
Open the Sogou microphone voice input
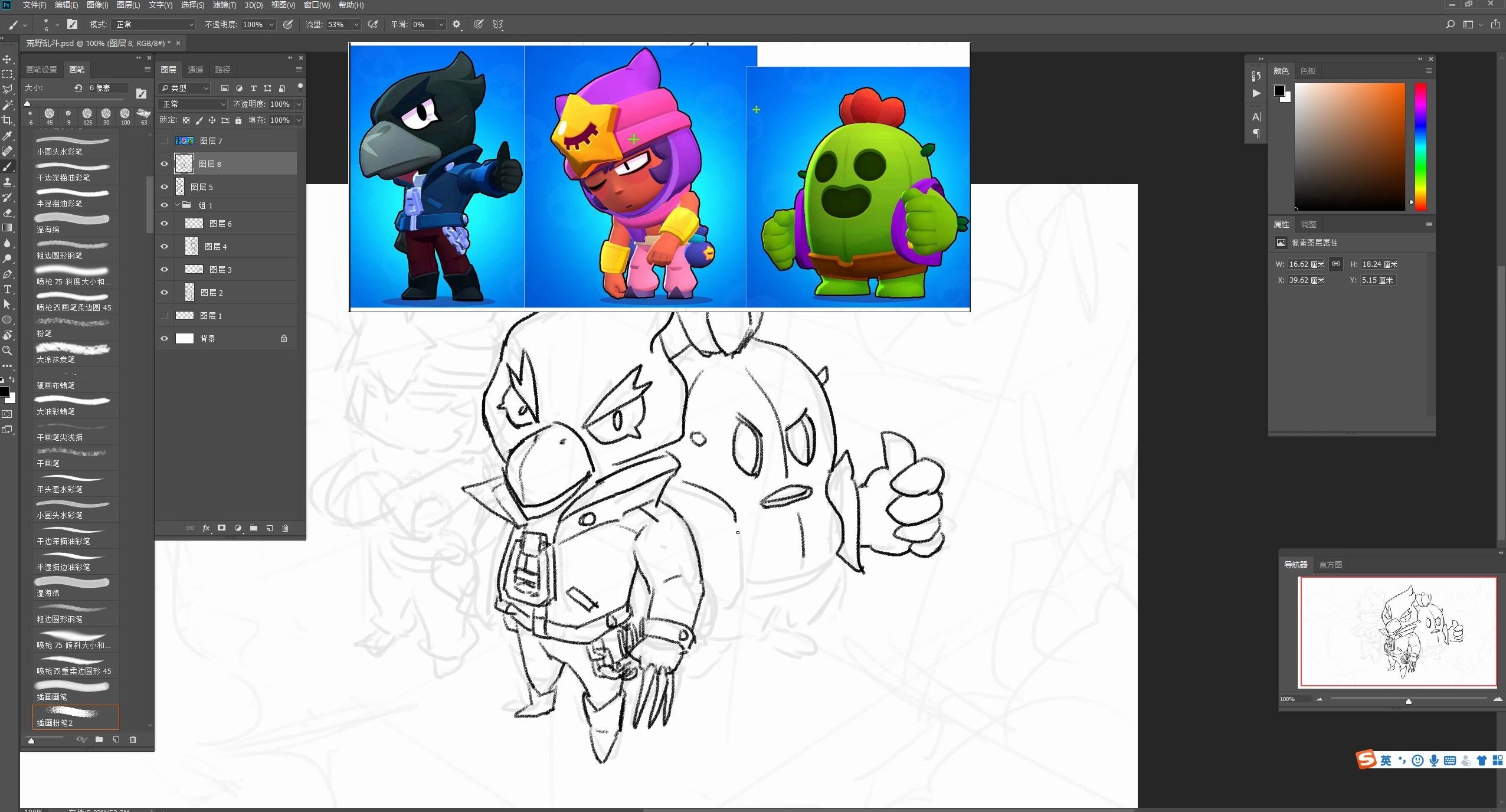coord(1434,761)
